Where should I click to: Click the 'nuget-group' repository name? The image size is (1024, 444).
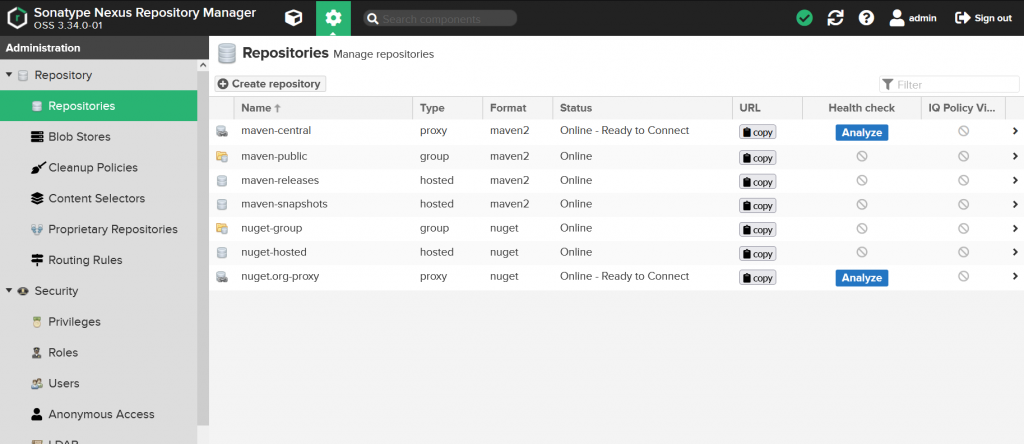pos(272,229)
